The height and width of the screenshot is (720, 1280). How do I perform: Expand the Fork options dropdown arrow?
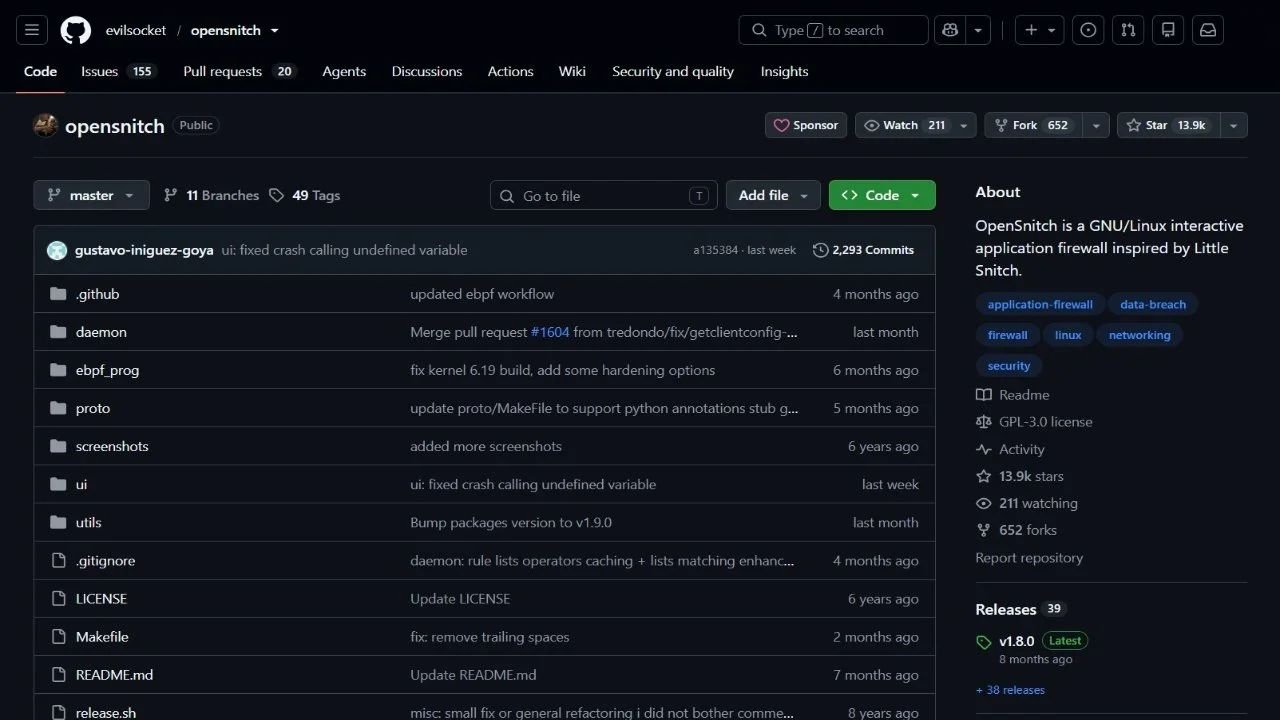click(1097, 125)
